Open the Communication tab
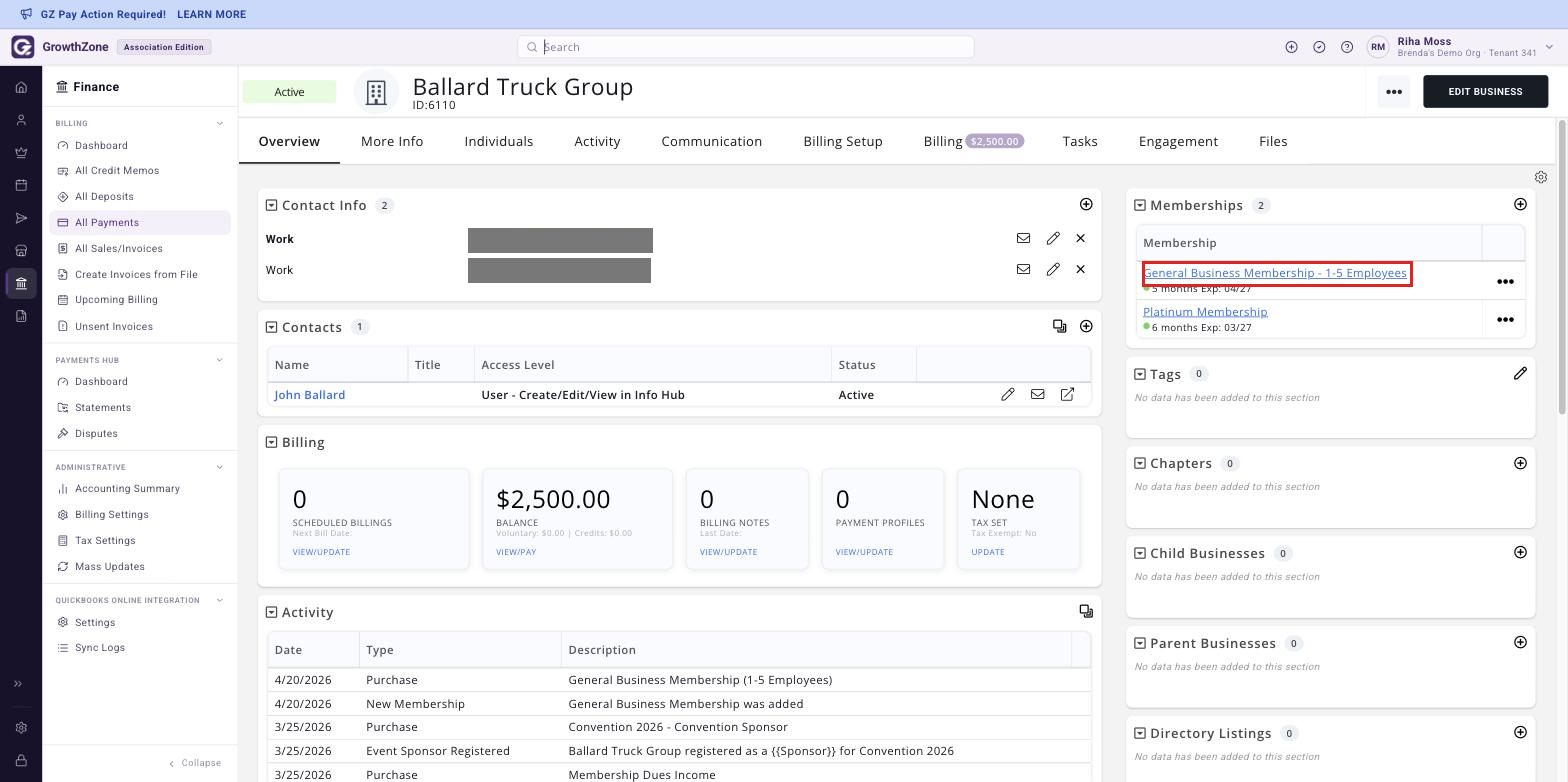1568x782 pixels. pyautogui.click(x=711, y=141)
